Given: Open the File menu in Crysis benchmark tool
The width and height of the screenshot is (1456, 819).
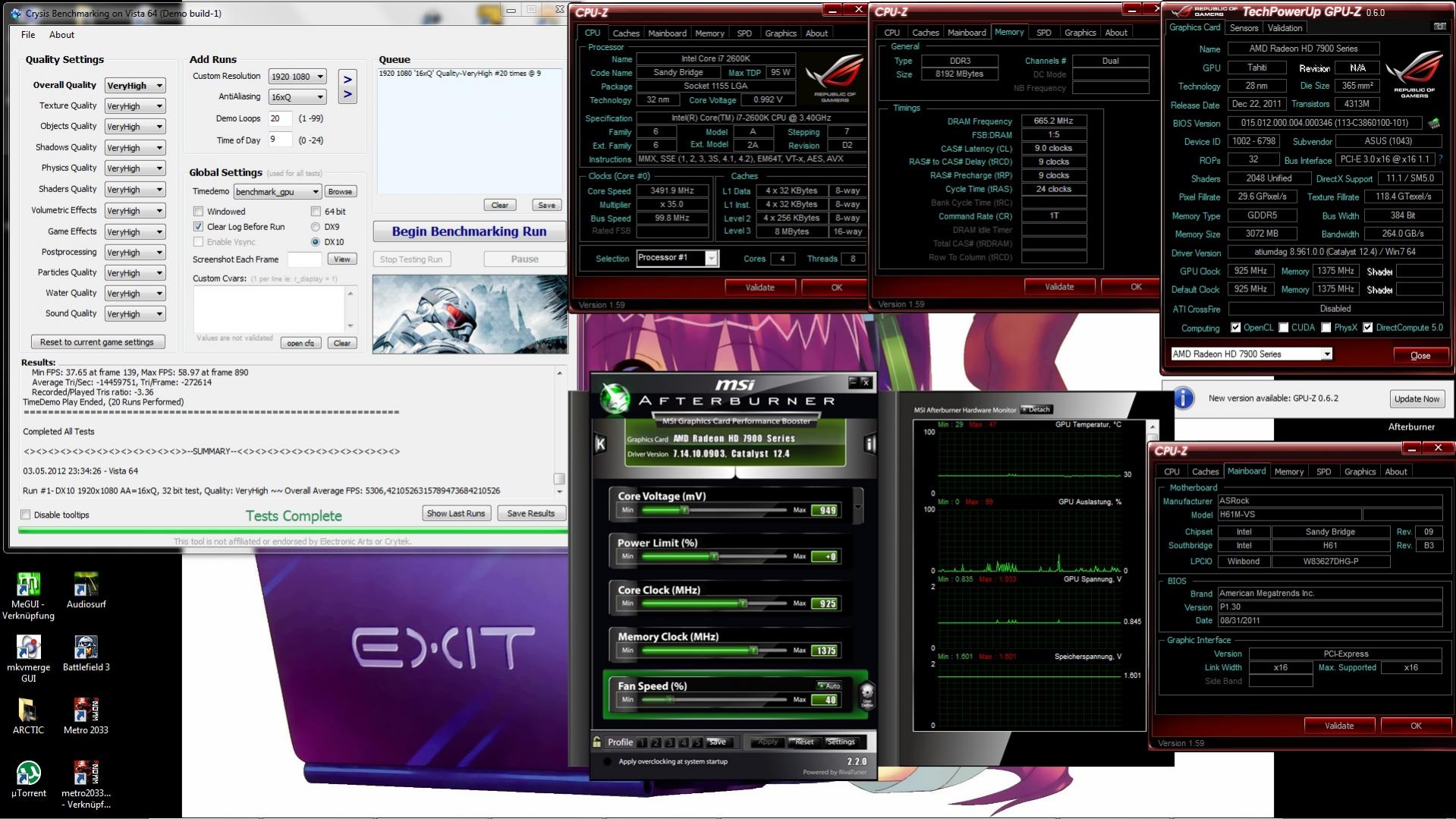Looking at the screenshot, I should [x=28, y=35].
